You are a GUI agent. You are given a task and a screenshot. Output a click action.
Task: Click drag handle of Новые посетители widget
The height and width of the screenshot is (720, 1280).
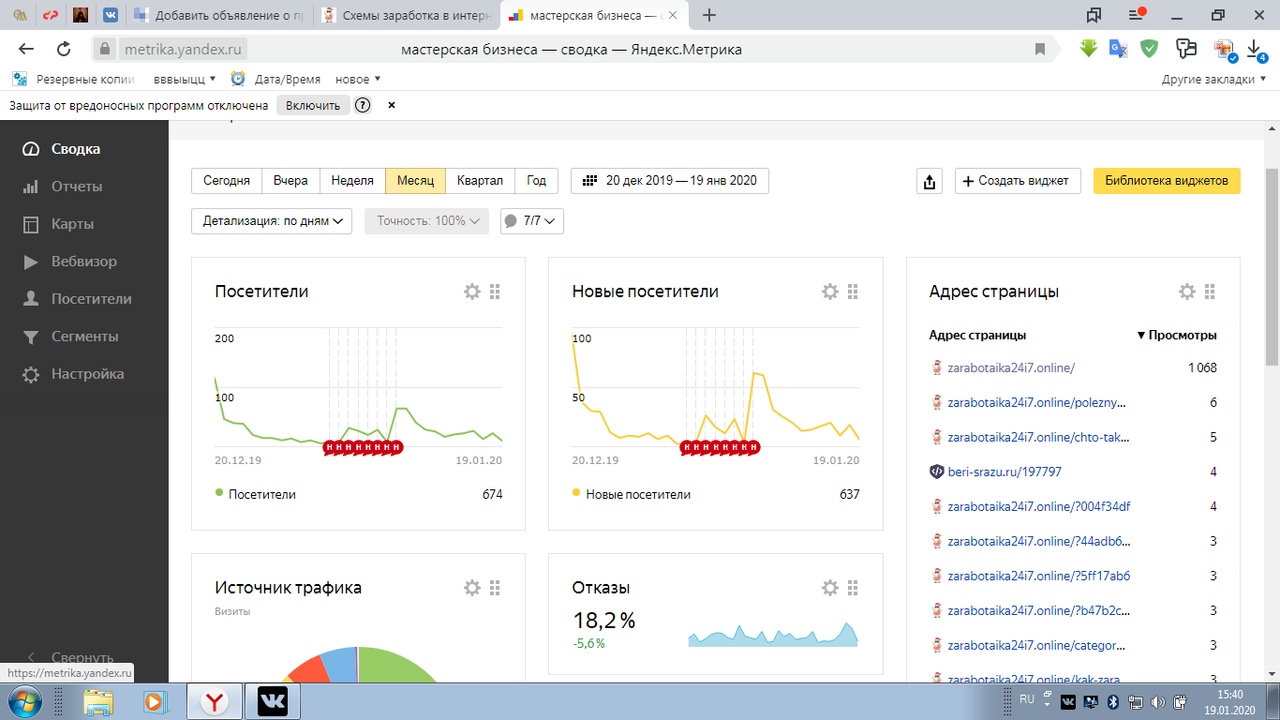click(x=852, y=291)
